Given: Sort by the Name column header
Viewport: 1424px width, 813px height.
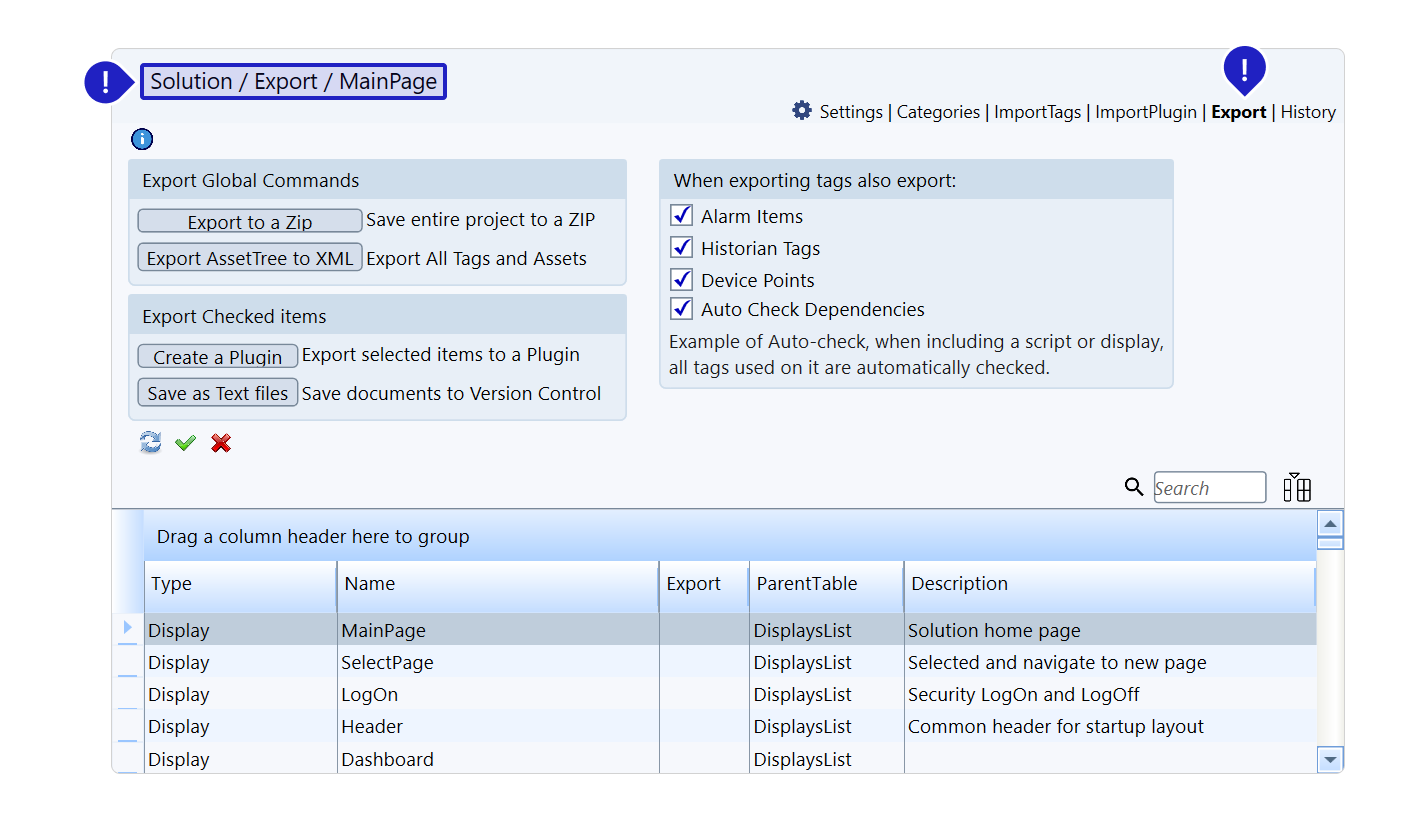Looking at the screenshot, I should pyautogui.click(x=497, y=584).
